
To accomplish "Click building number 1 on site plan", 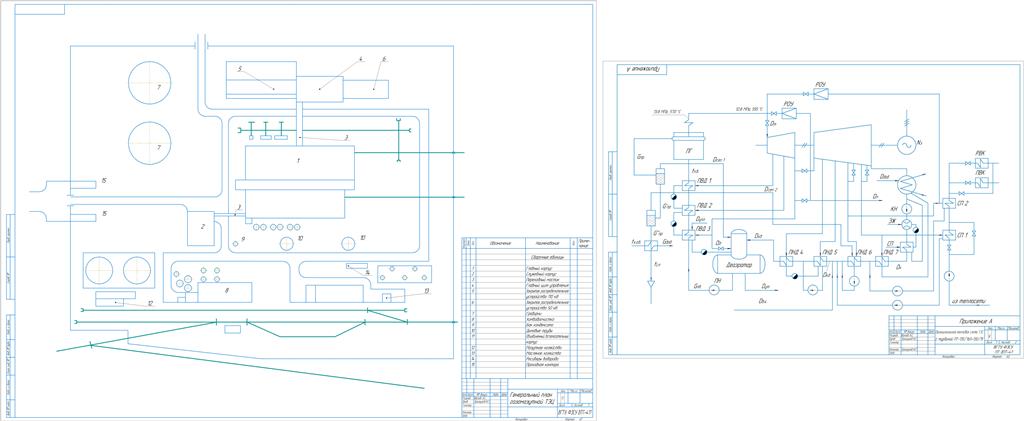I will pos(298,160).
